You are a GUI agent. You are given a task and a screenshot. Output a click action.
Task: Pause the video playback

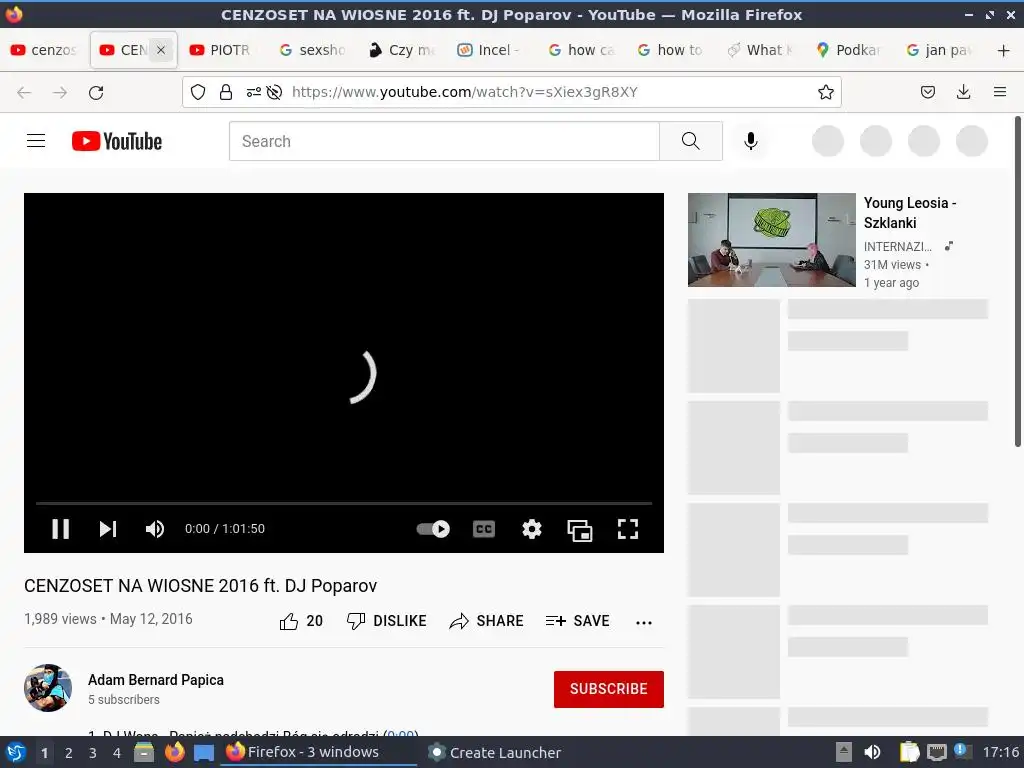tap(61, 528)
